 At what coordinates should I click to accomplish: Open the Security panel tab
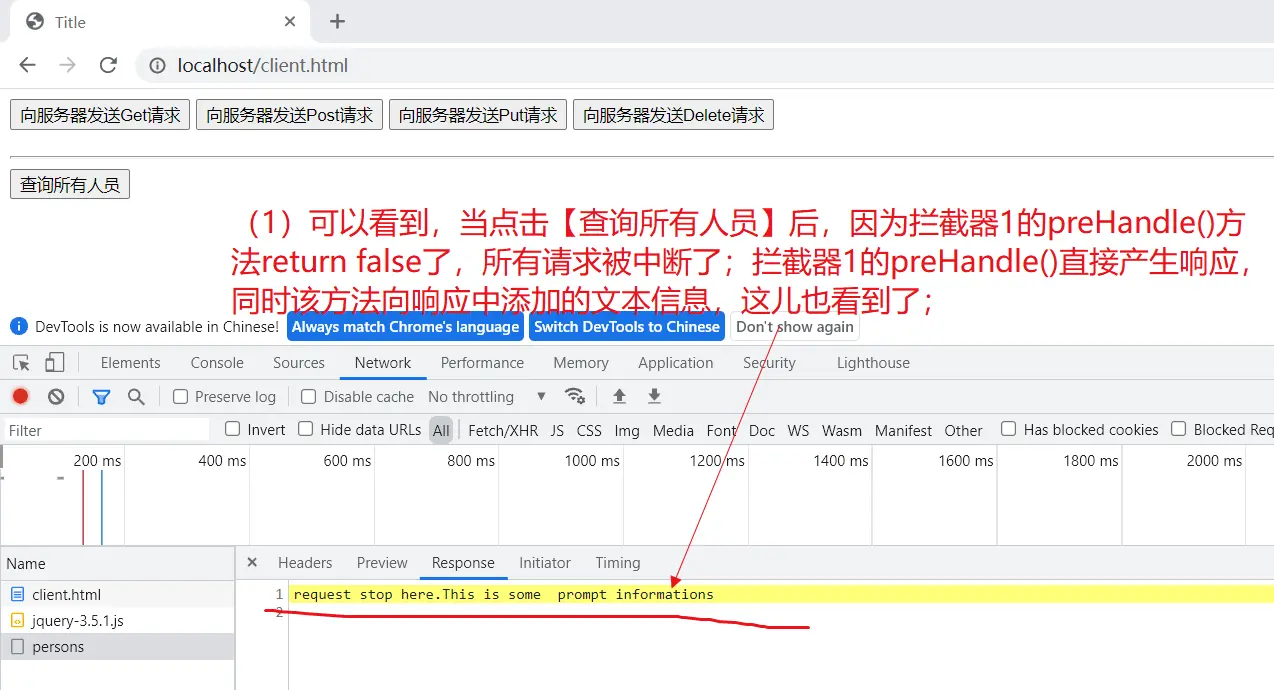(x=769, y=363)
